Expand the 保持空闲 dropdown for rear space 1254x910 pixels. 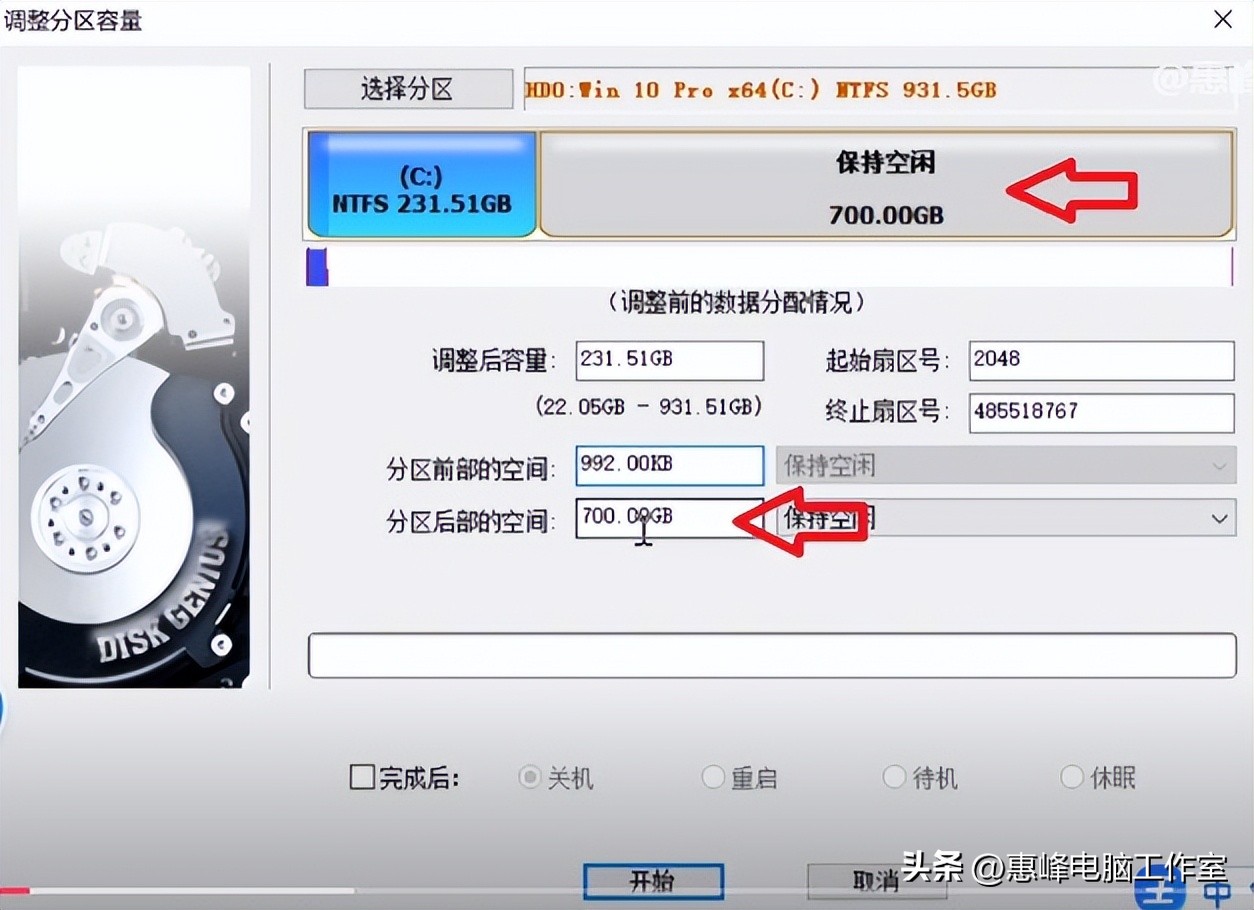(x=1005, y=518)
